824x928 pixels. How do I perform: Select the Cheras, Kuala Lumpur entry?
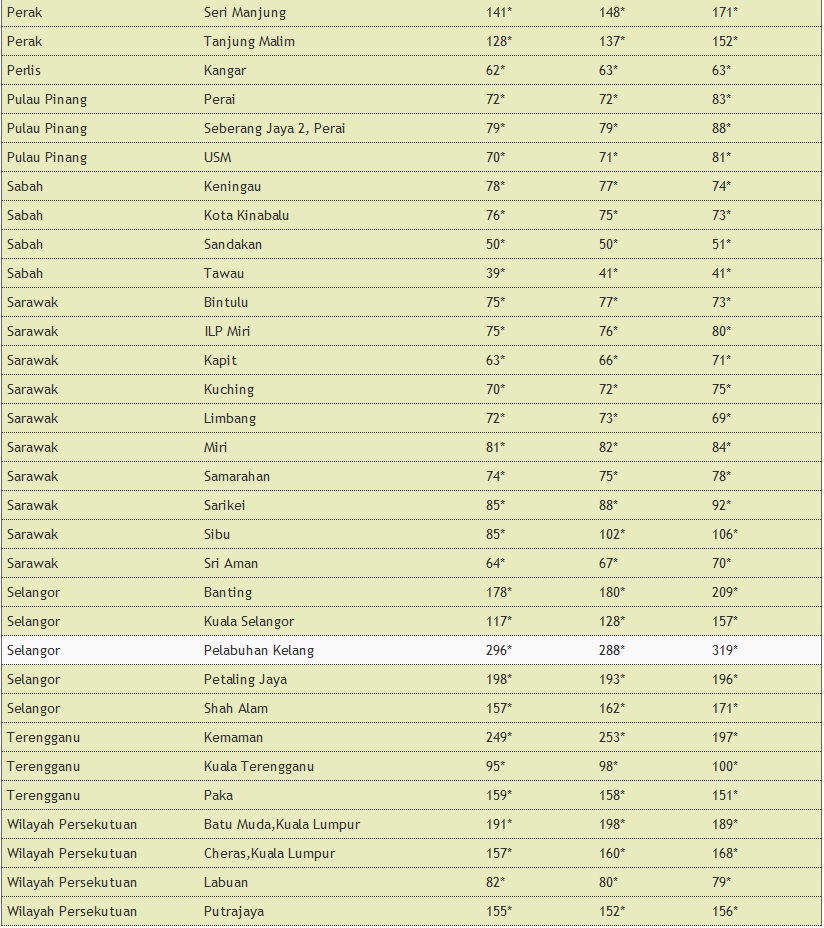(270, 854)
